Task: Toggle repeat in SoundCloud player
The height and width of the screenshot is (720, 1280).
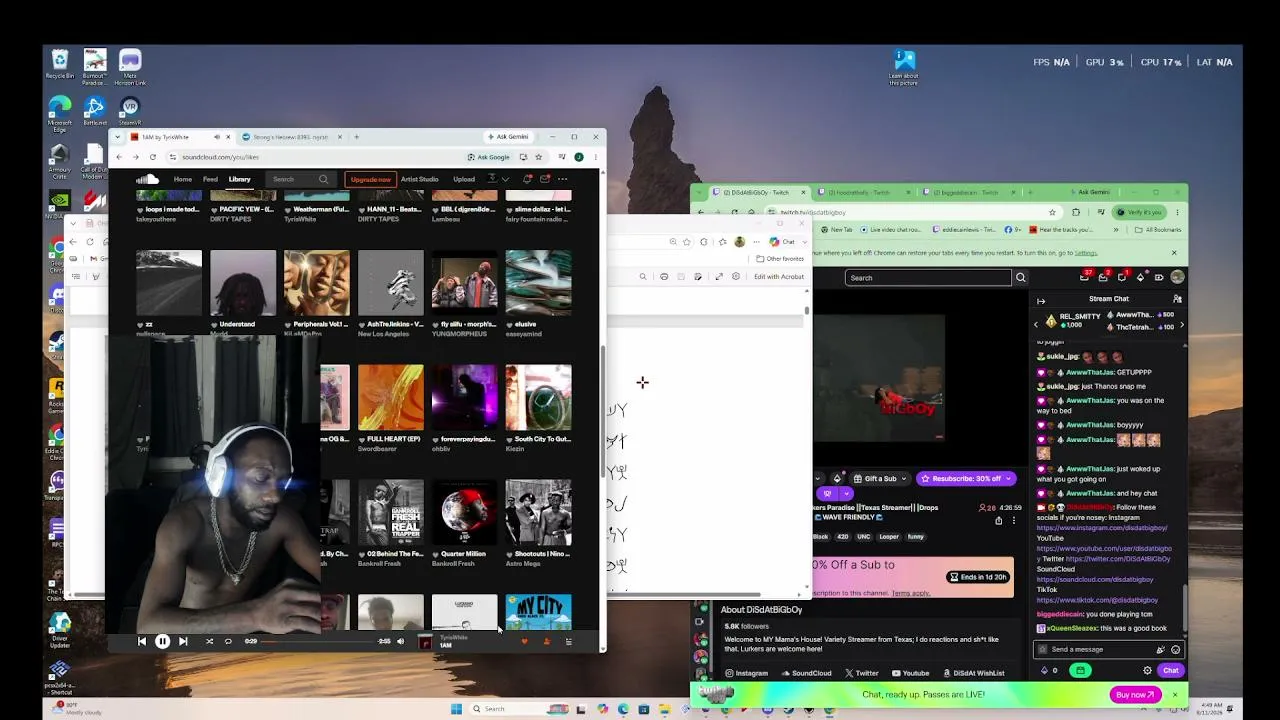Action: point(228,641)
